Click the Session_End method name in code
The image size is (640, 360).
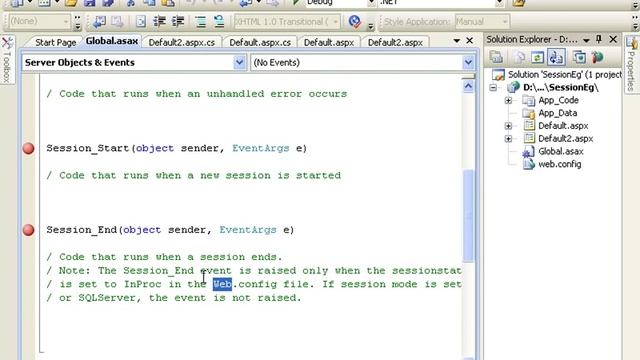pos(81,230)
